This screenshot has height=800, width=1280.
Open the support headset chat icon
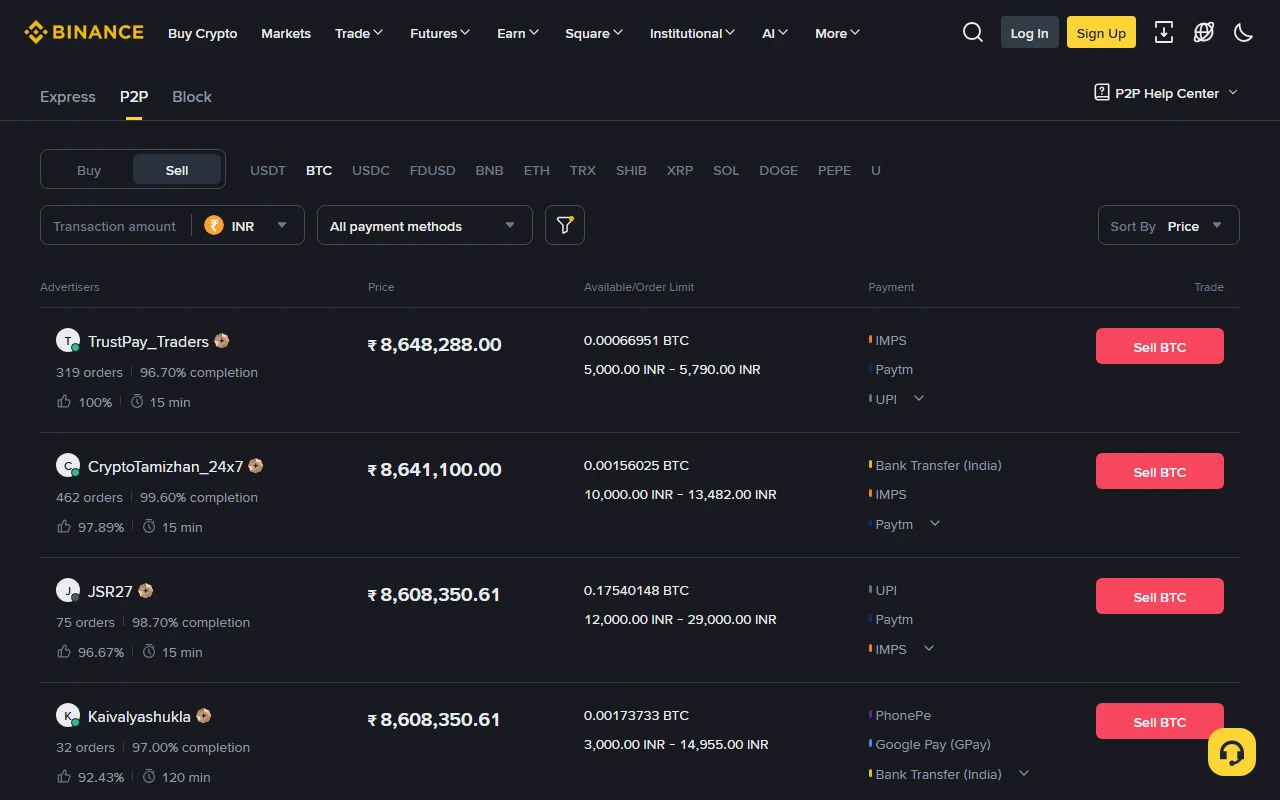click(x=1232, y=752)
